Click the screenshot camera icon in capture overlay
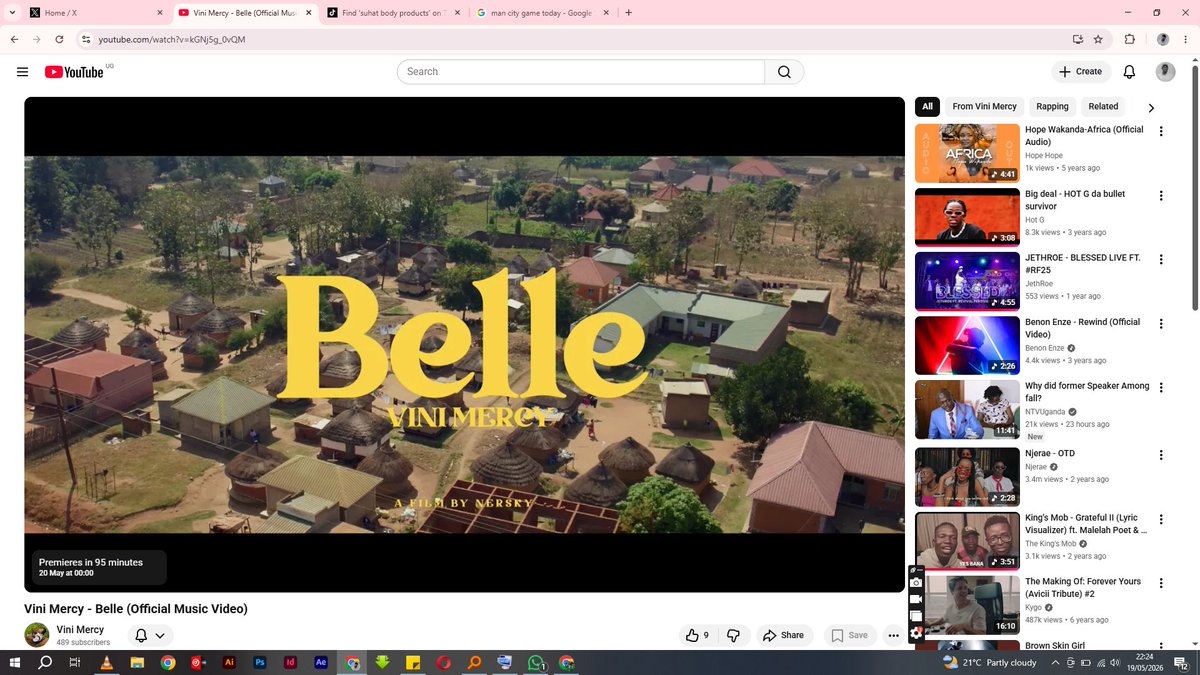 (916, 582)
